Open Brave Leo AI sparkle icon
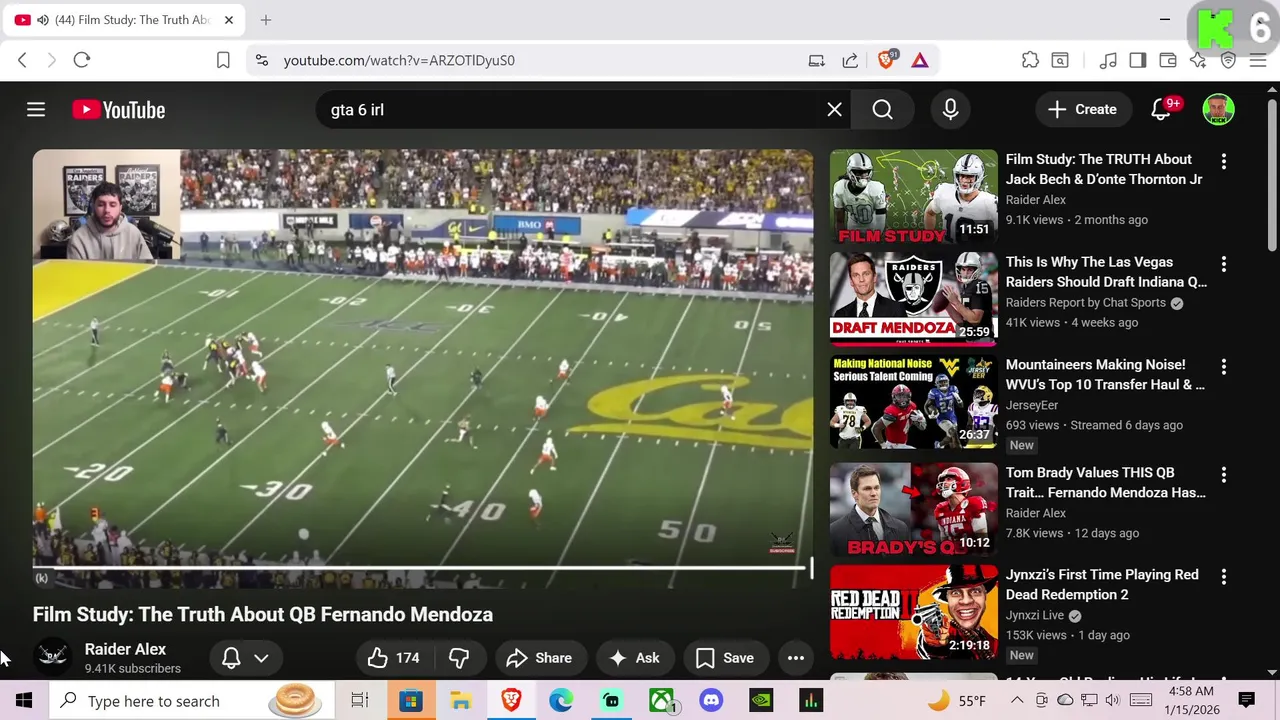Image resolution: width=1280 pixels, height=720 pixels. tap(1198, 60)
